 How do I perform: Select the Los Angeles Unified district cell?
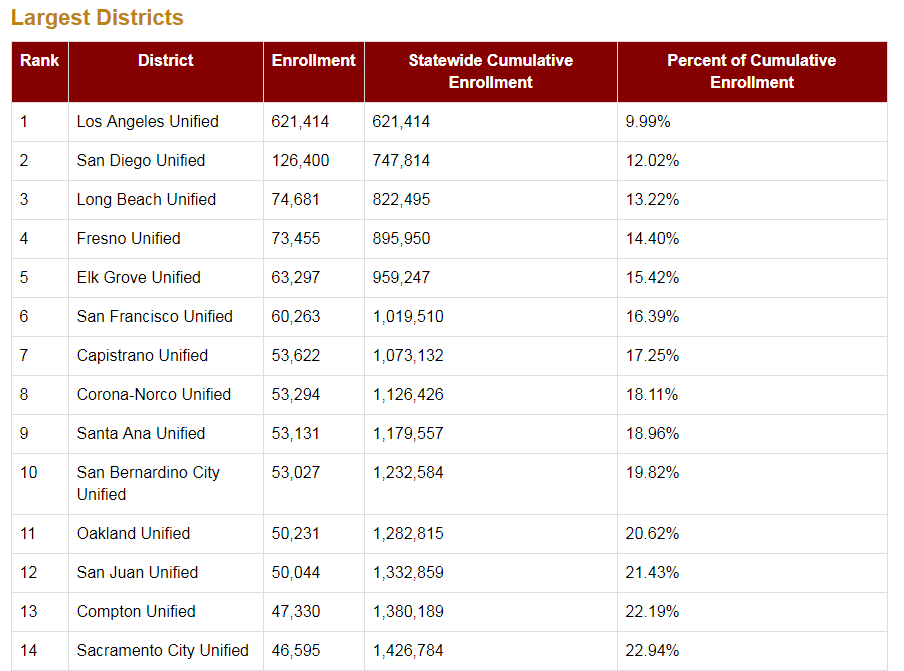pyautogui.click(x=147, y=121)
